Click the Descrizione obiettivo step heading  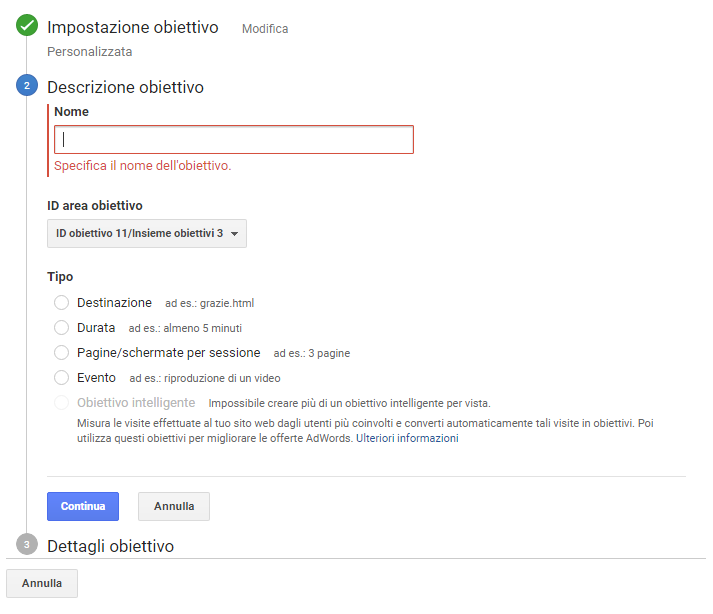(x=126, y=87)
